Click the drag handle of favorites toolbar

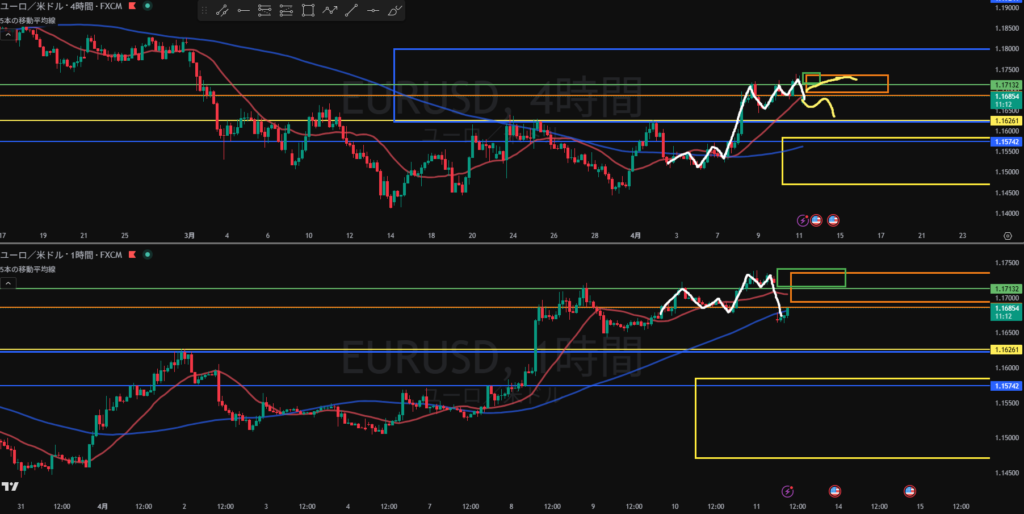(204, 11)
